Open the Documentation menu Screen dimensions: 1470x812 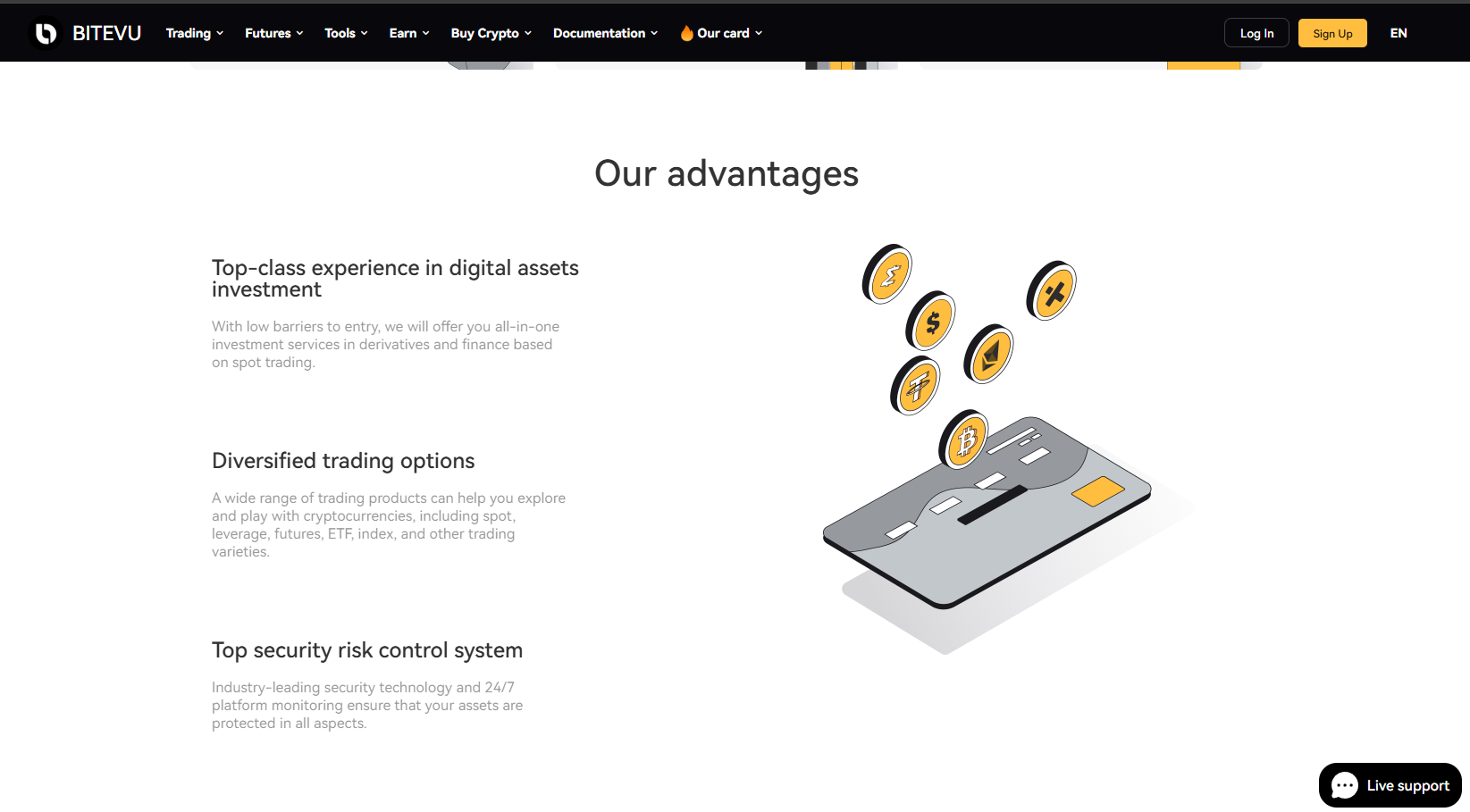[x=605, y=33]
